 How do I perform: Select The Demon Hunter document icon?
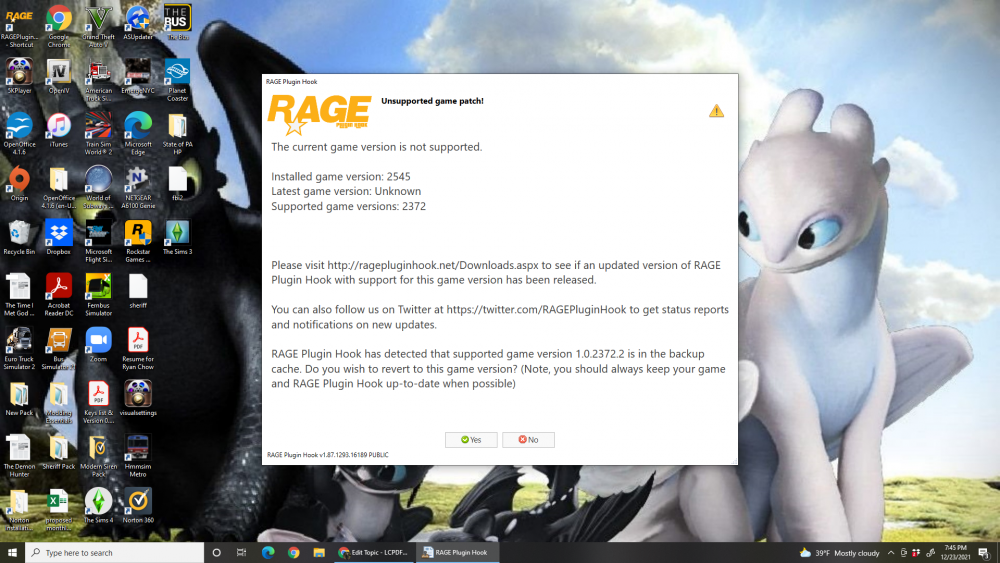click(x=19, y=455)
